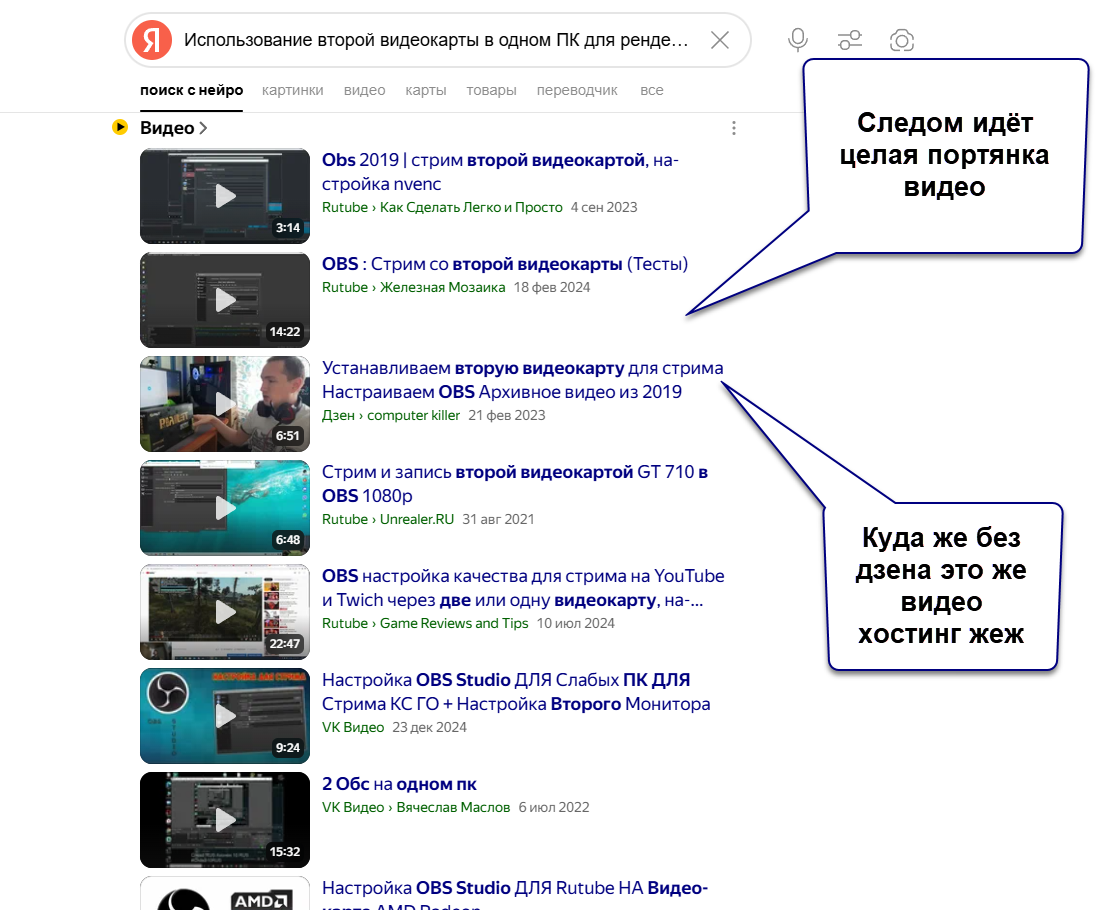1096x910 pixels.
Task: Play the 3:14 Obs 2019 video thumbnail
Action: 225,196
